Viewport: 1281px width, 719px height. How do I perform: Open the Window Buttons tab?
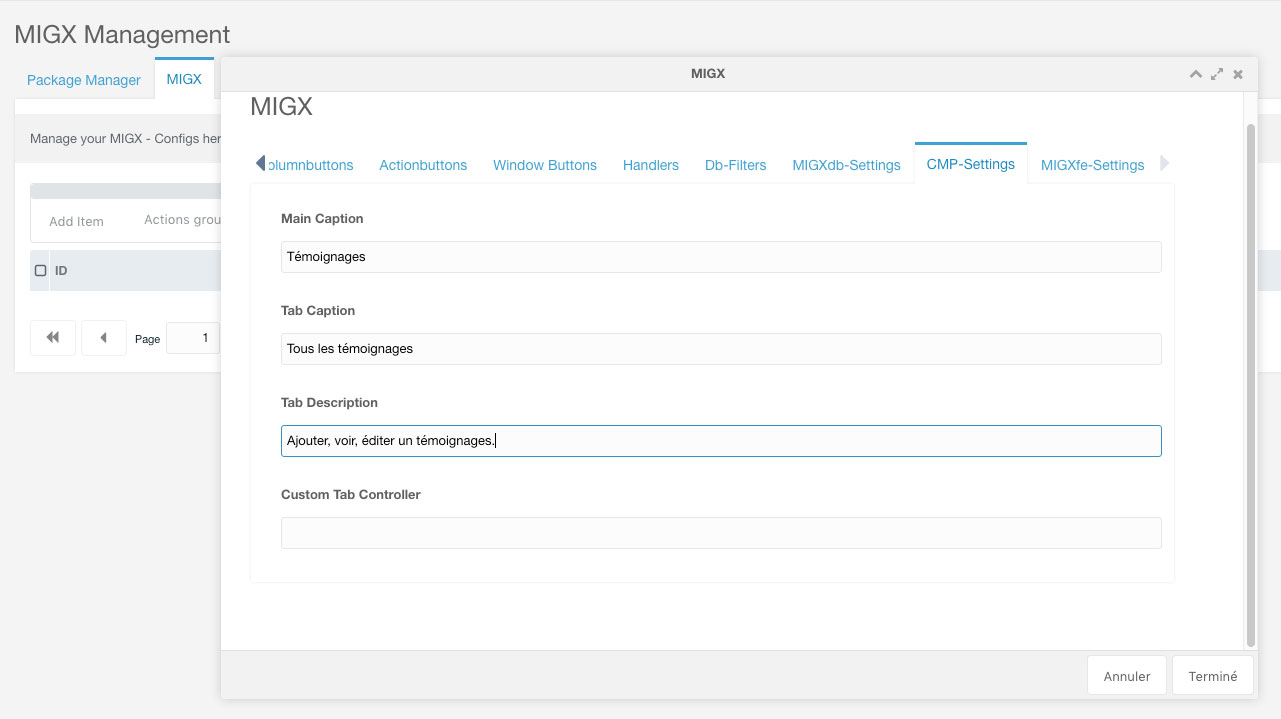pyautogui.click(x=545, y=165)
